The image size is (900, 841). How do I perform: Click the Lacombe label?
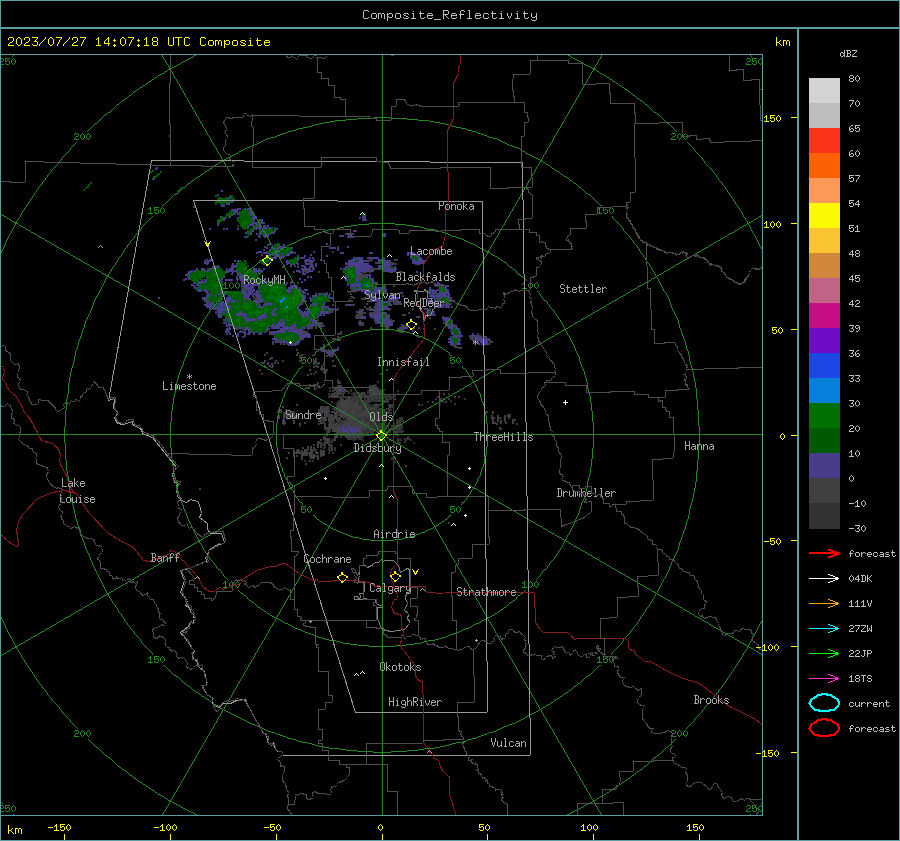tap(431, 251)
